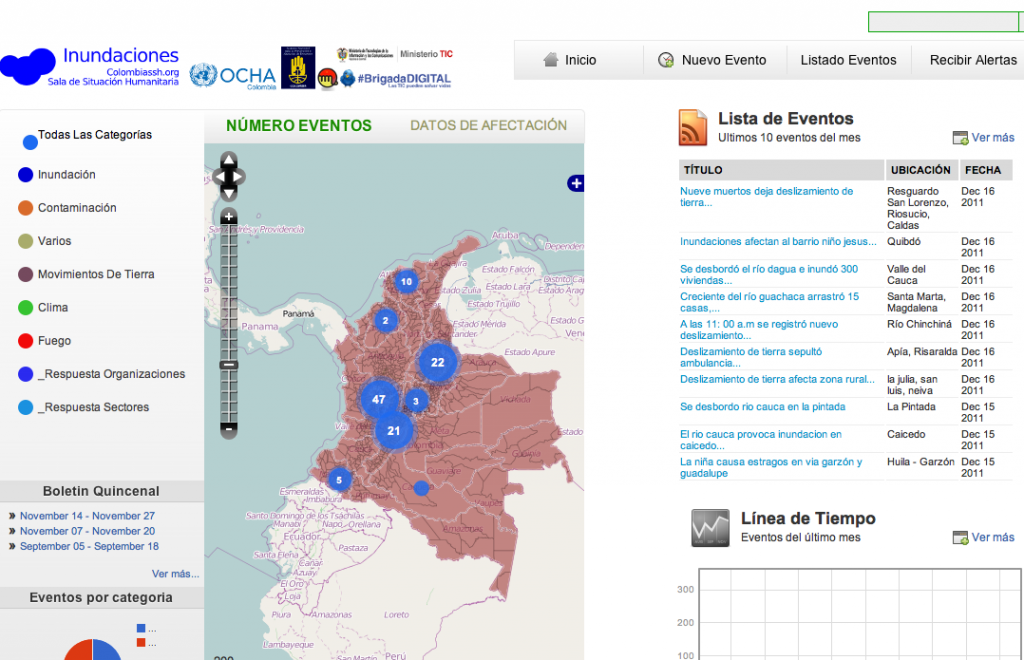Image resolution: width=1024 pixels, height=660 pixels.
Task: Click the RSS feed icon beside Lista de Eventos
Action: pos(694,128)
